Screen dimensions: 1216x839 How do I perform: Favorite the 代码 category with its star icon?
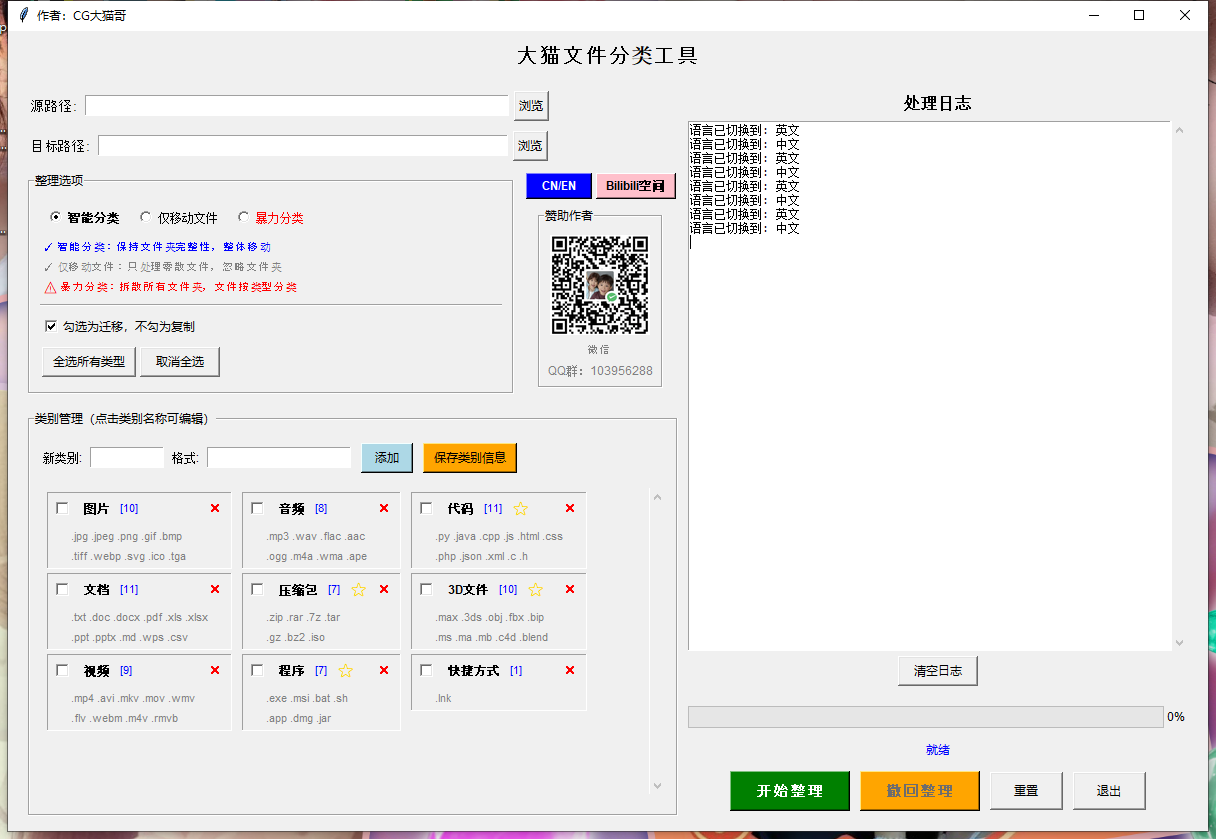click(520, 508)
